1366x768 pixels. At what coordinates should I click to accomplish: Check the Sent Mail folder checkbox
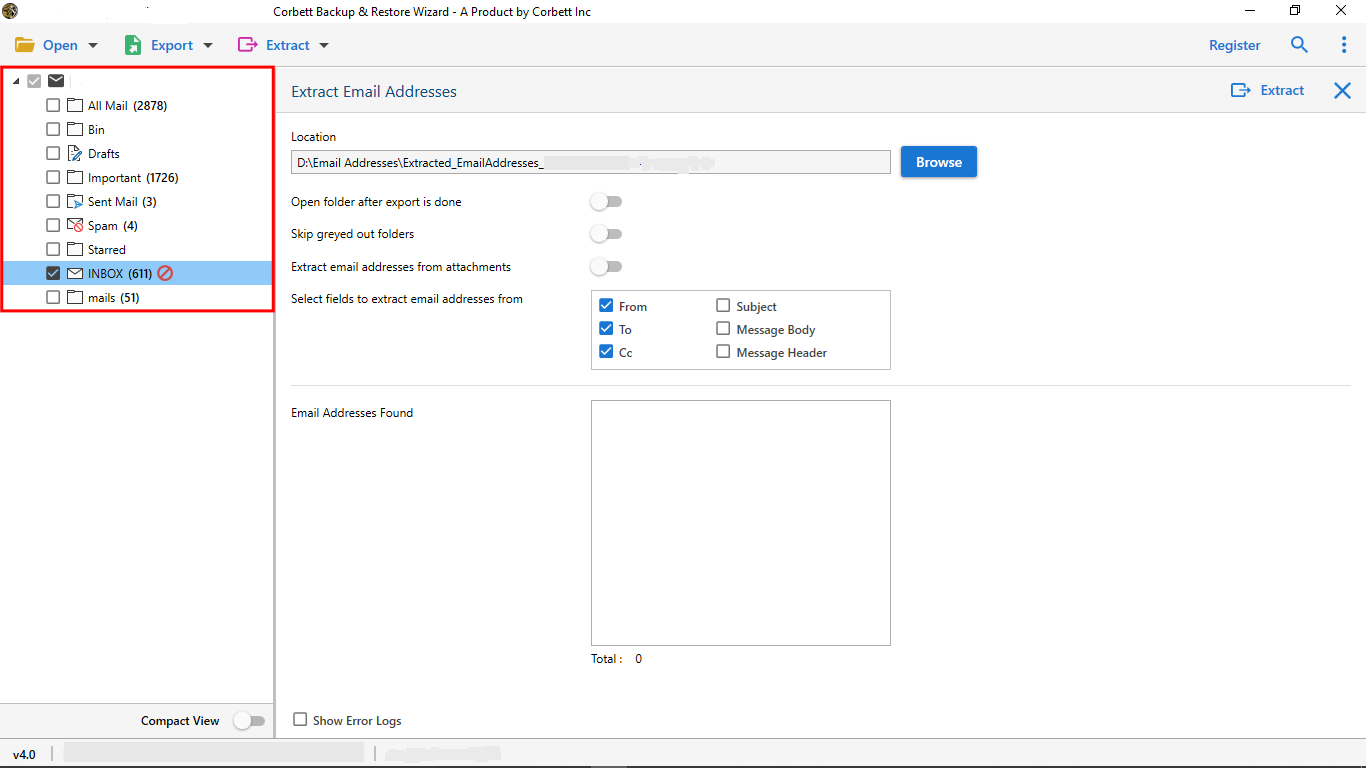click(x=53, y=201)
